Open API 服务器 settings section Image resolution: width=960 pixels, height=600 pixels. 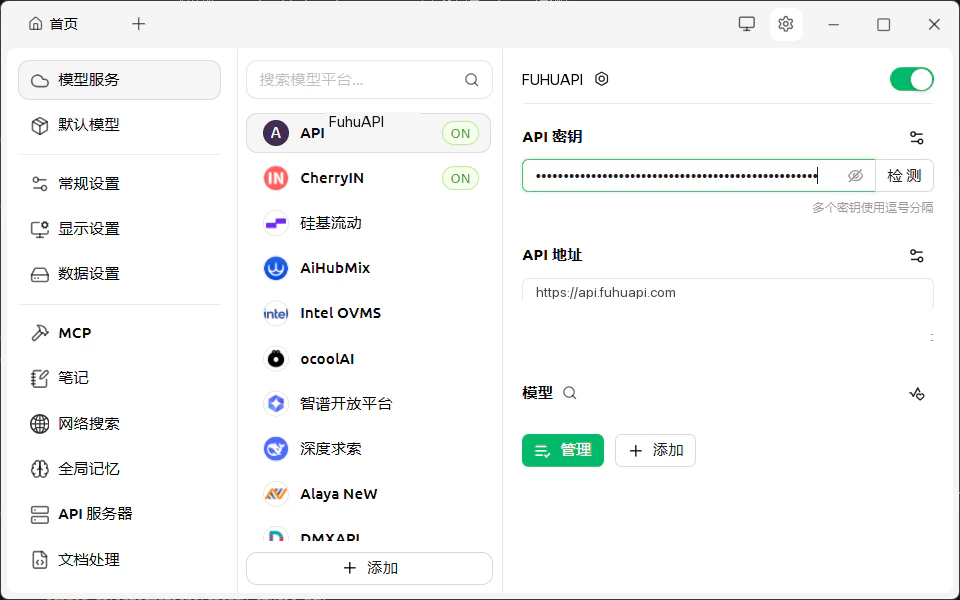pyautogui.click(x=119, y=514)
